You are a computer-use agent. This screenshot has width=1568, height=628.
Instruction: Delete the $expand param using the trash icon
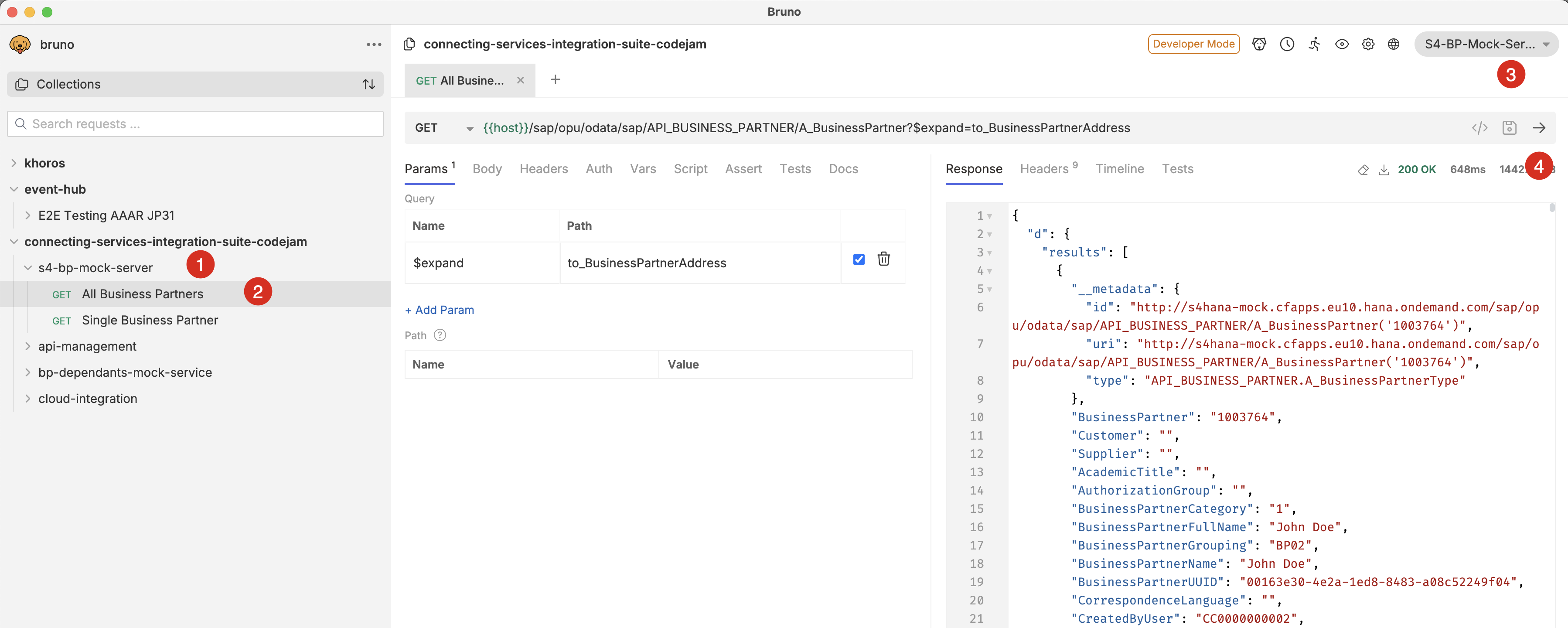883,259
